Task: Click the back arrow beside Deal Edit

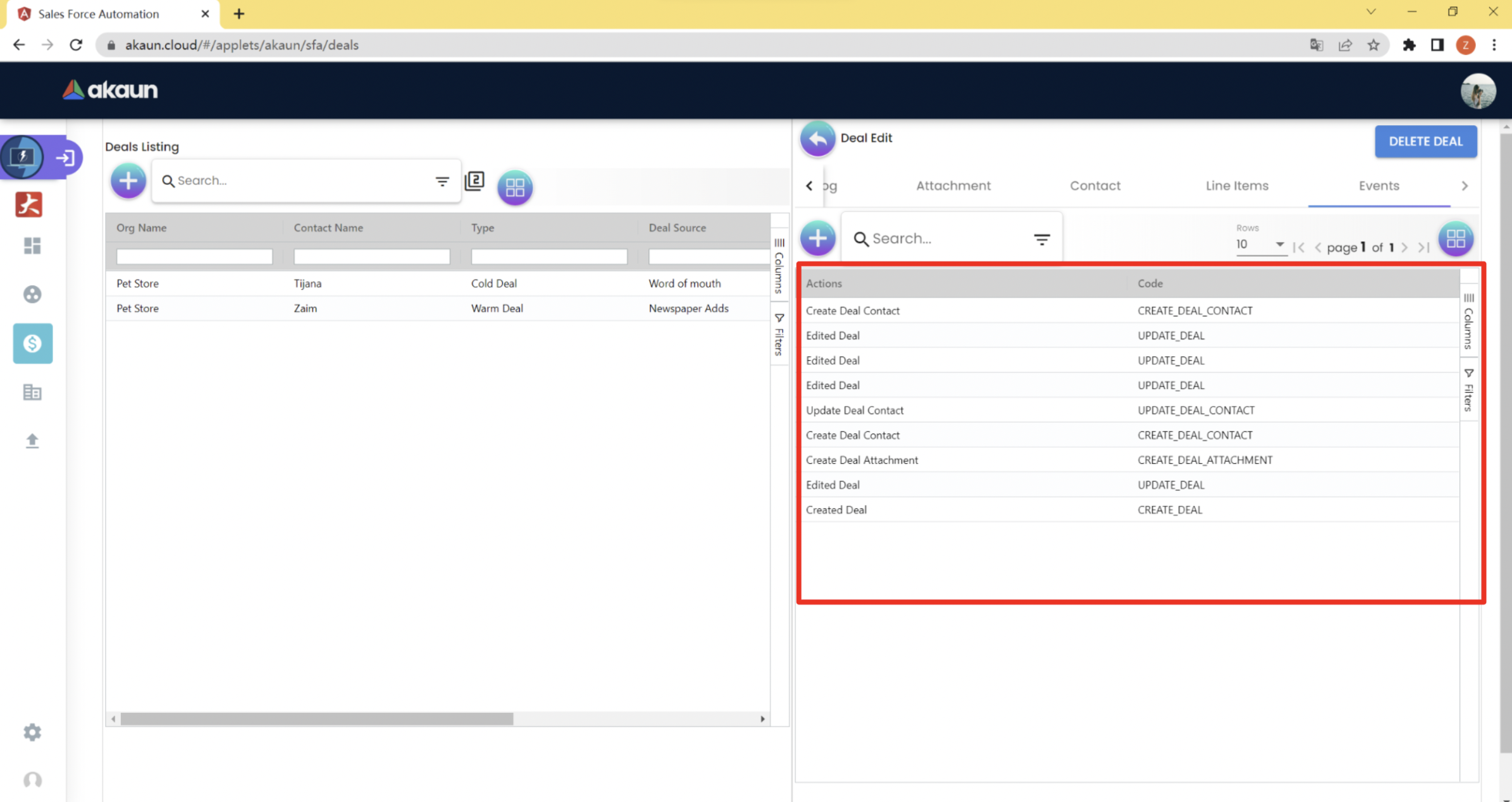Action: tap(817, 139)
